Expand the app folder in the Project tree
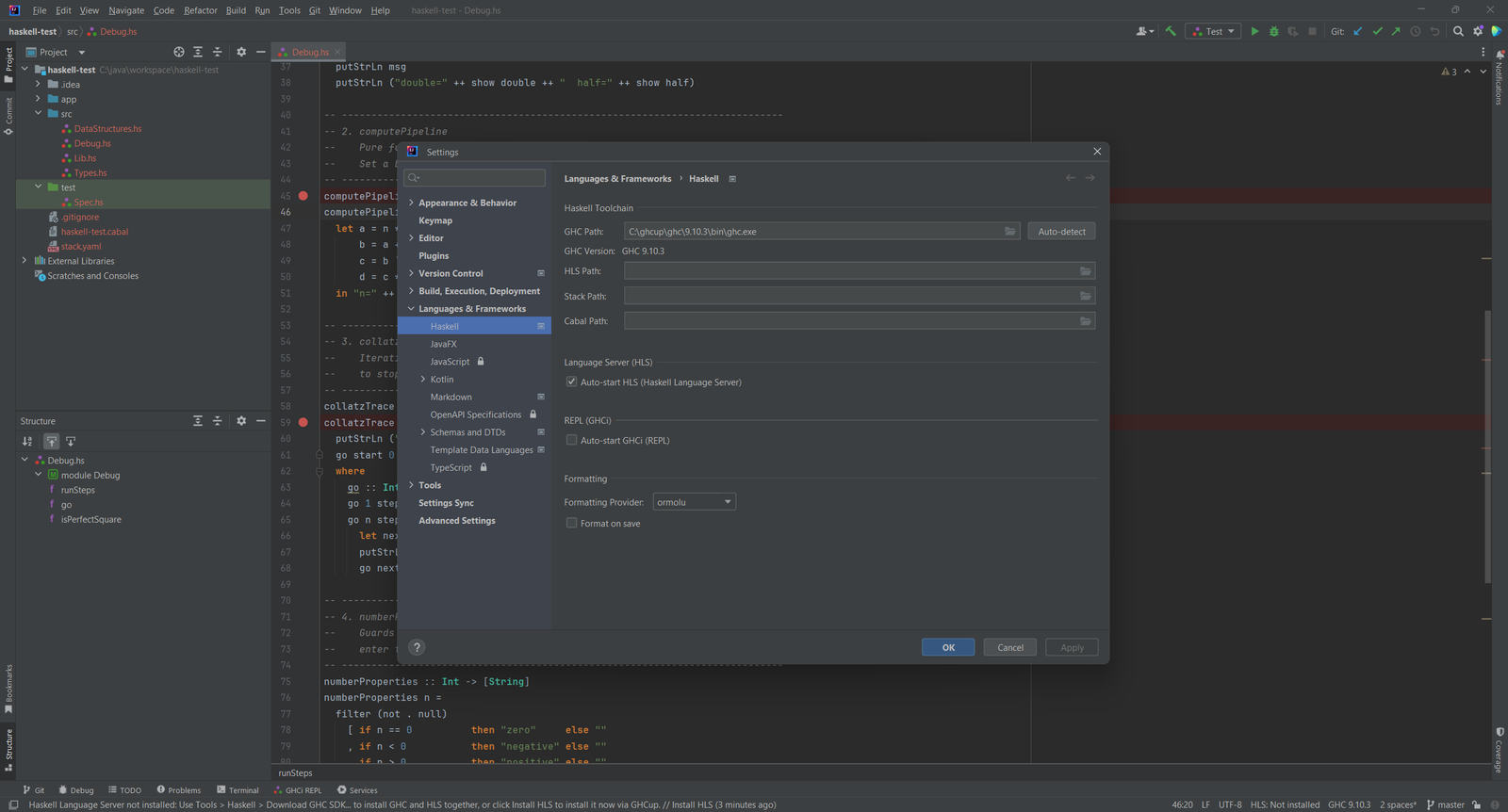This screenshot has height=812, width=1508. point(38,99)
